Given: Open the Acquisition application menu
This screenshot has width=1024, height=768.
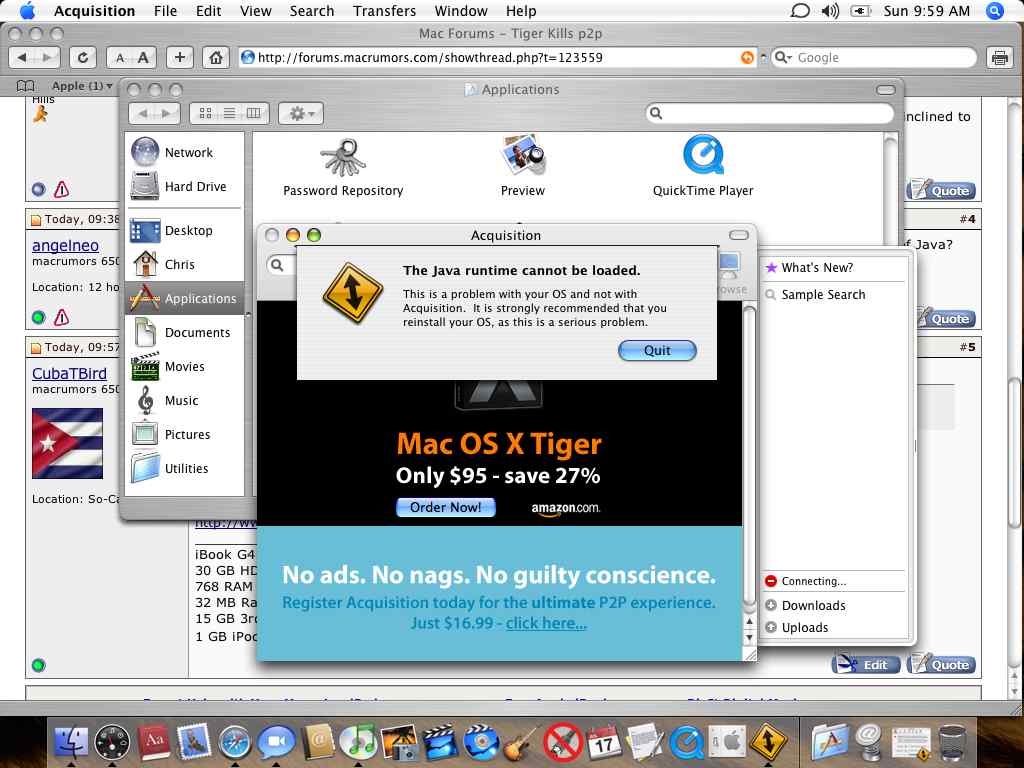Looking at the screenshot, I should pos(95,11).
